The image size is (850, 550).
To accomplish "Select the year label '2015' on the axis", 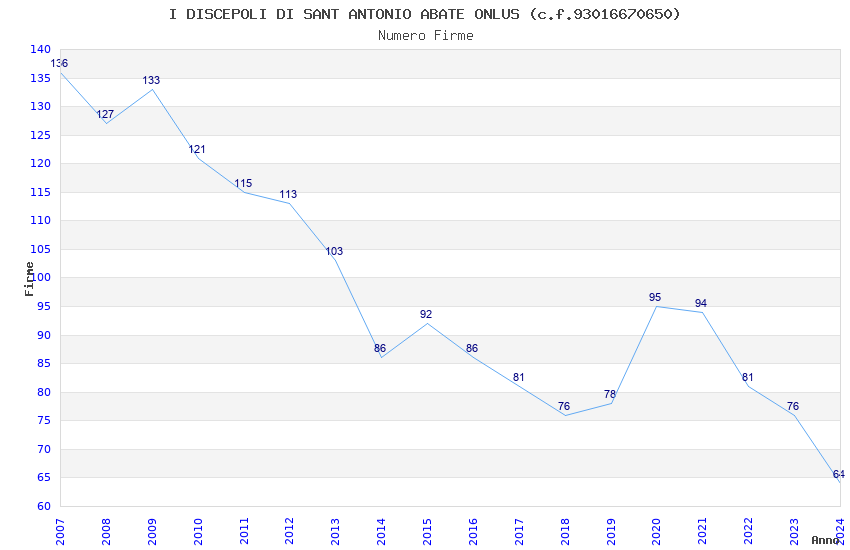I will [427, 532].
